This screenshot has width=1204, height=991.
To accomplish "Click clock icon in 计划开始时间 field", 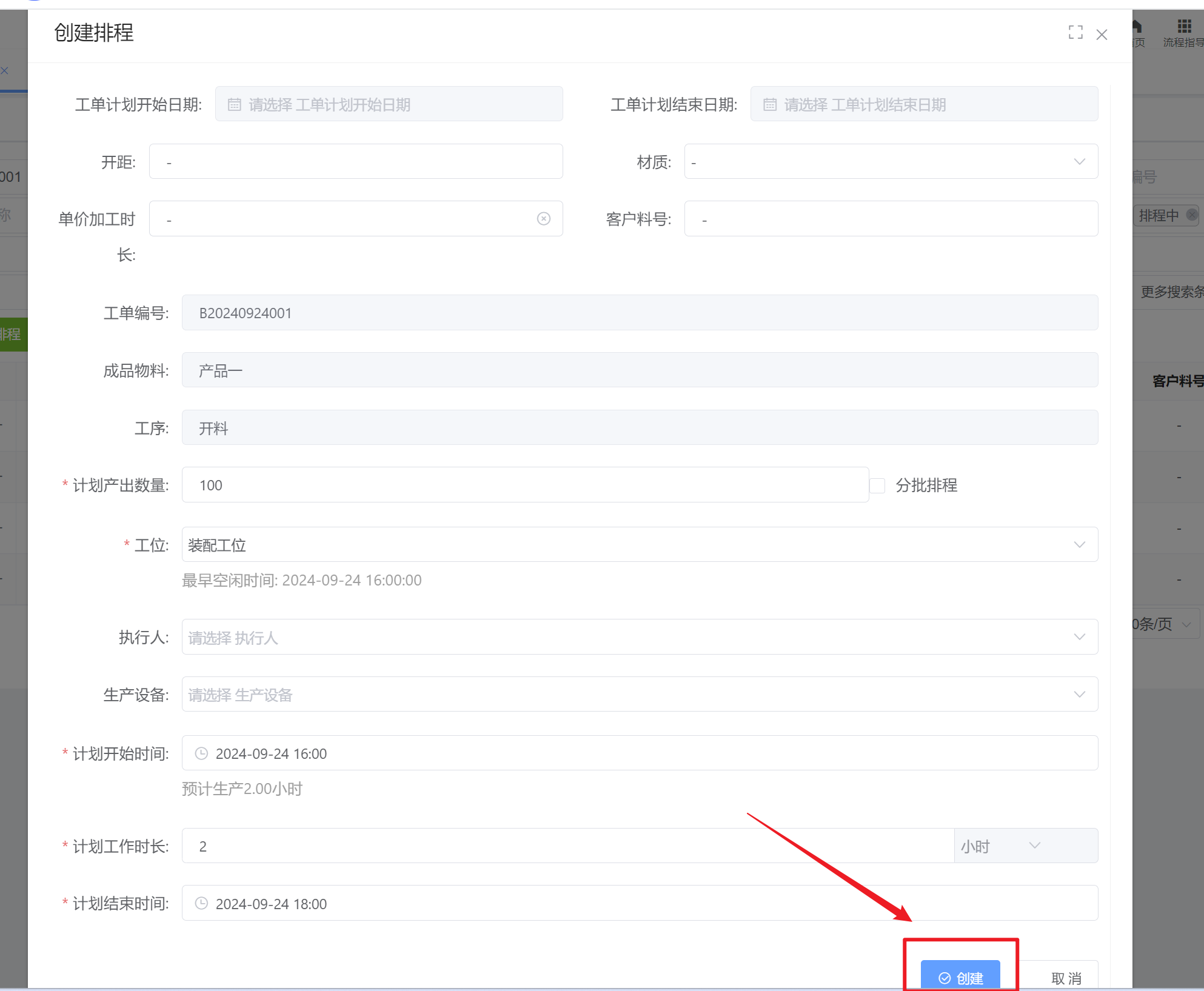I will 201,753.
